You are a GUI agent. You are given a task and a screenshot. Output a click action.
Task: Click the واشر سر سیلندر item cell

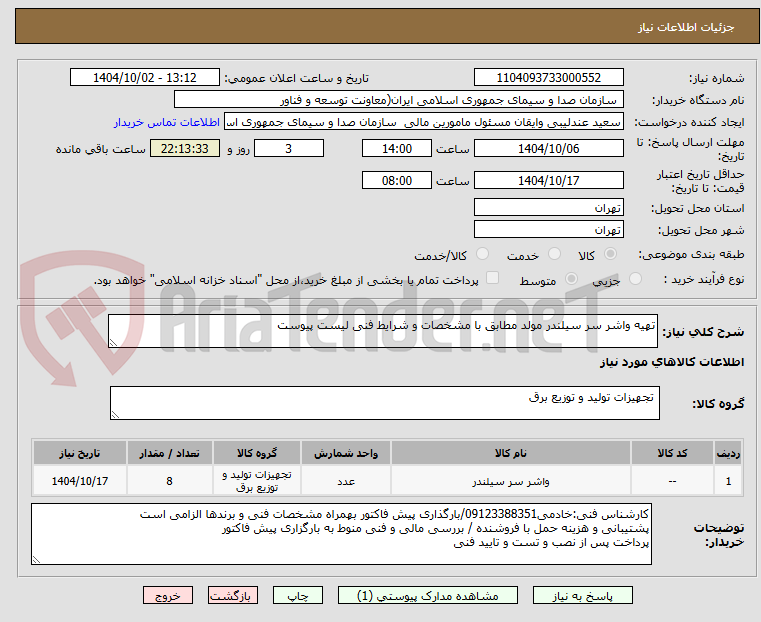(x=511, y=481)
